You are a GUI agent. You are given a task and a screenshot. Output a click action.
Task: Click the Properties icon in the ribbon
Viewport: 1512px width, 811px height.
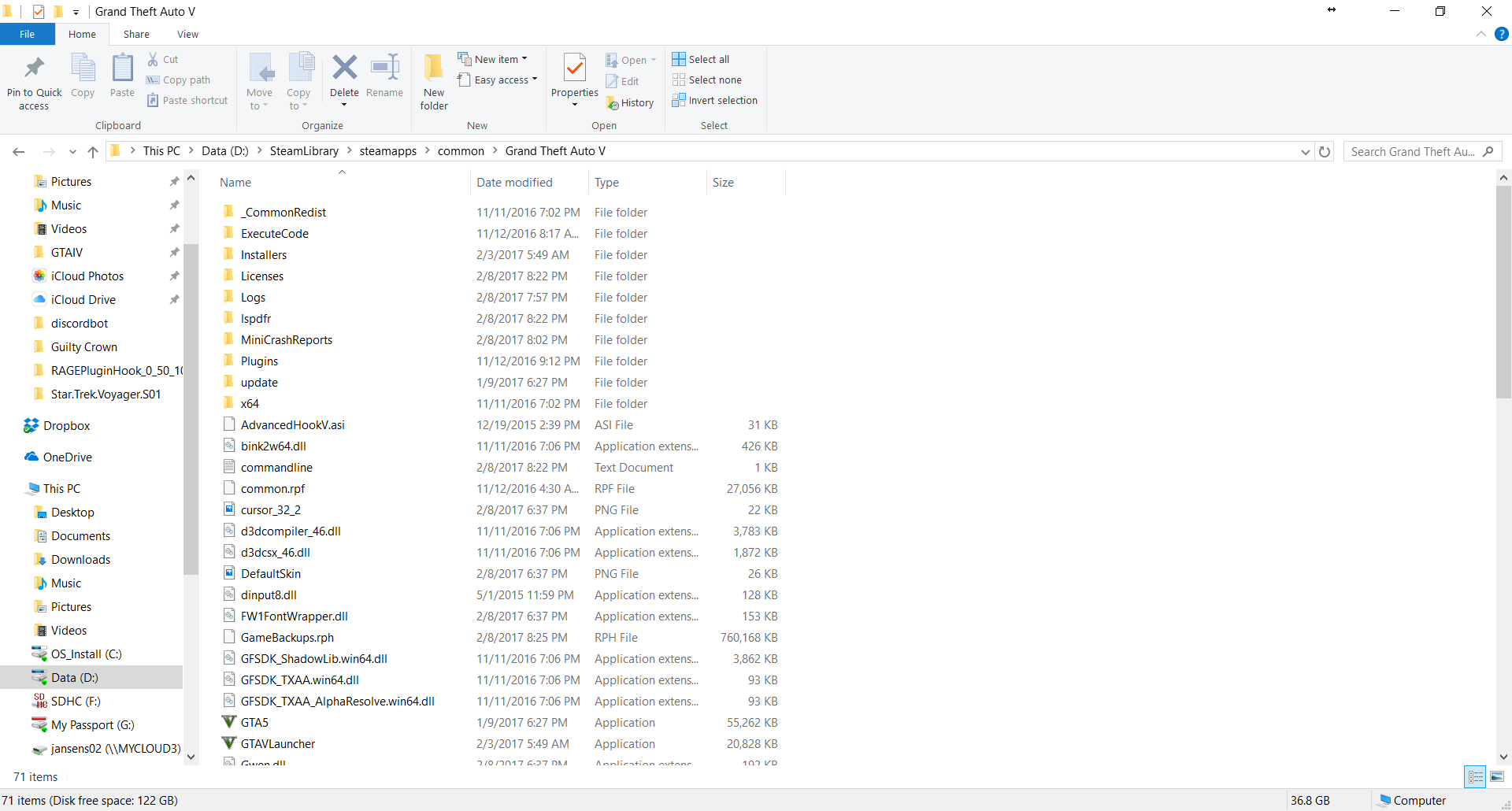tap(574, 71)
